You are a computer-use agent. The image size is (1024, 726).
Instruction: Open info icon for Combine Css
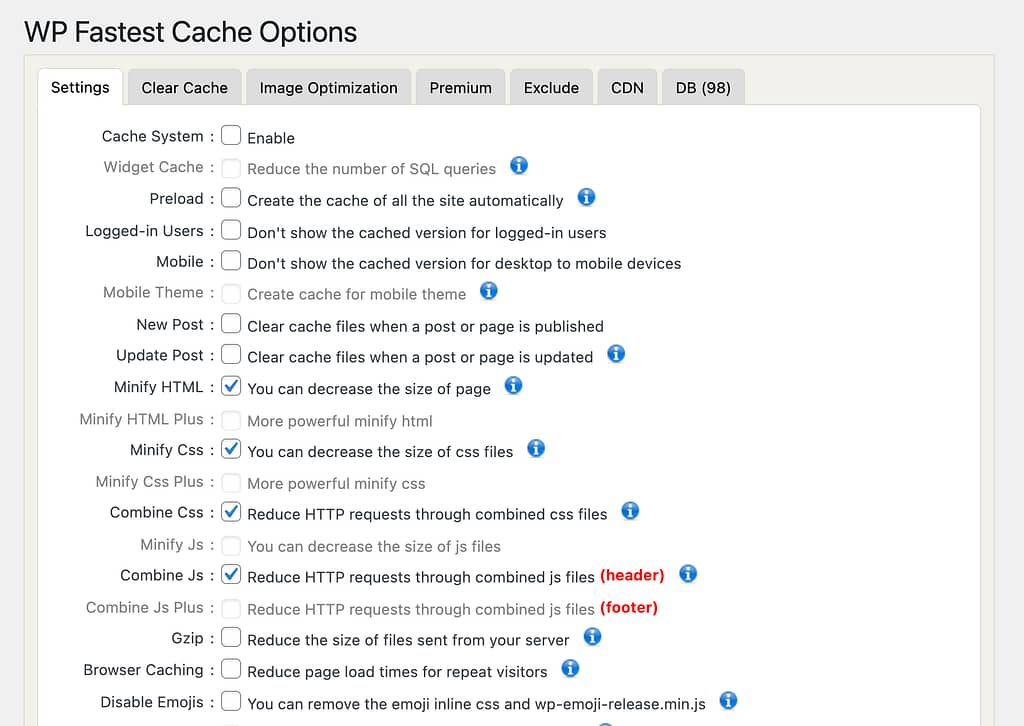pos(630,511)
